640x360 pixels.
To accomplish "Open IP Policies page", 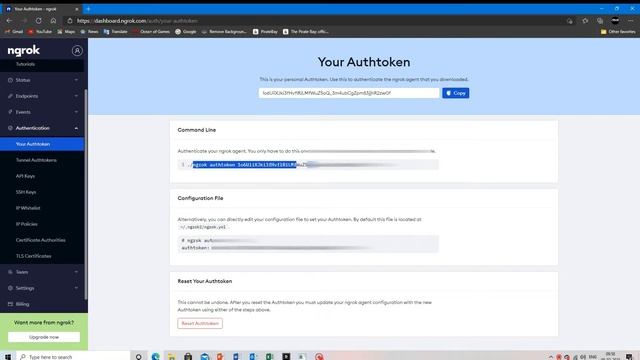I will (x=27, y=224).
